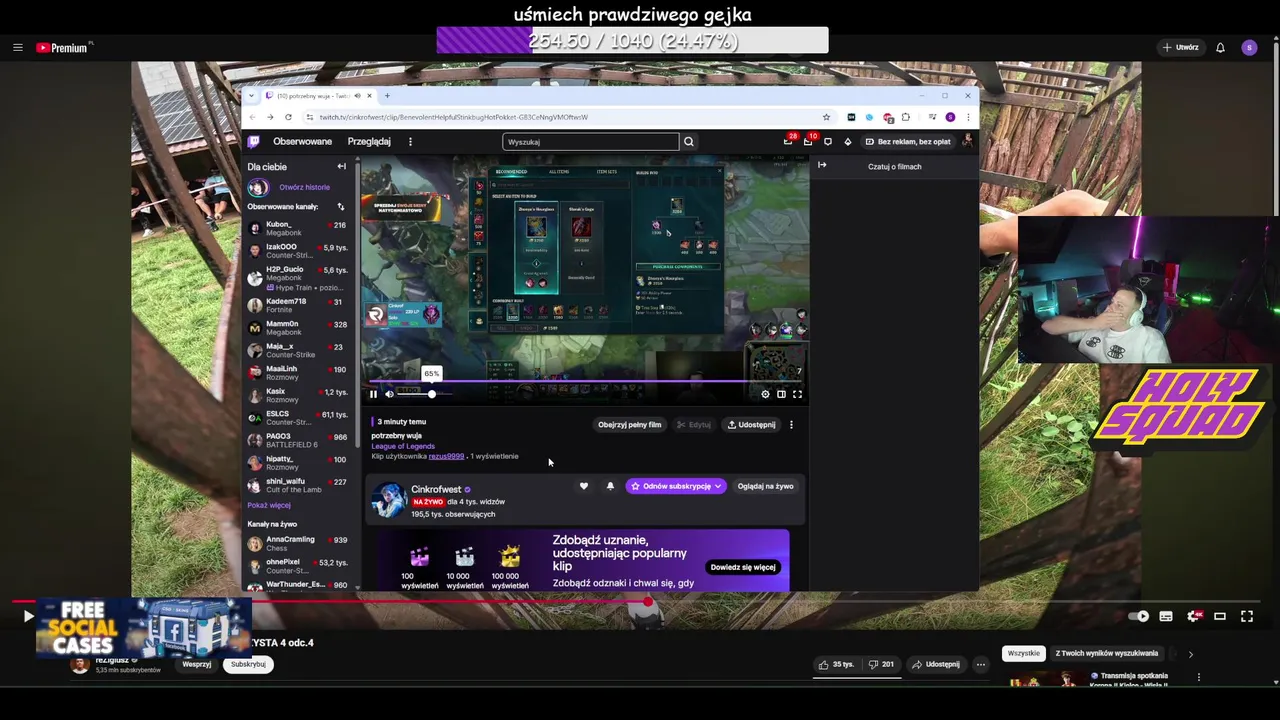Expand 'Odnów subskrypcję' dropdown
1280x720 pixels.
click(675, 486)
